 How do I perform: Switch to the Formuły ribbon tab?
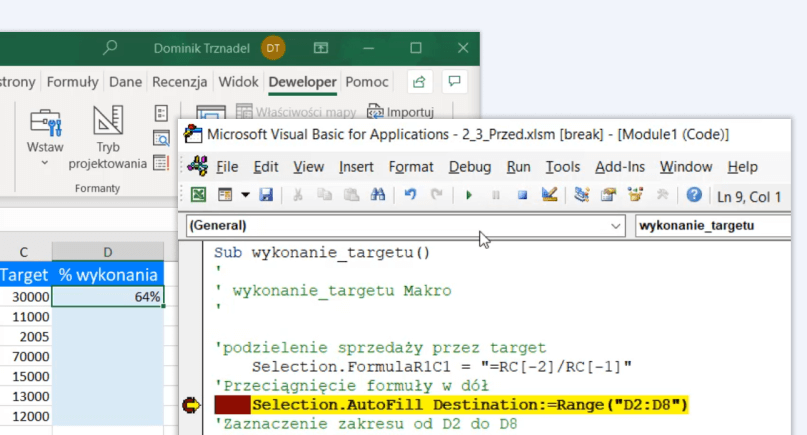tap(72, 82)
